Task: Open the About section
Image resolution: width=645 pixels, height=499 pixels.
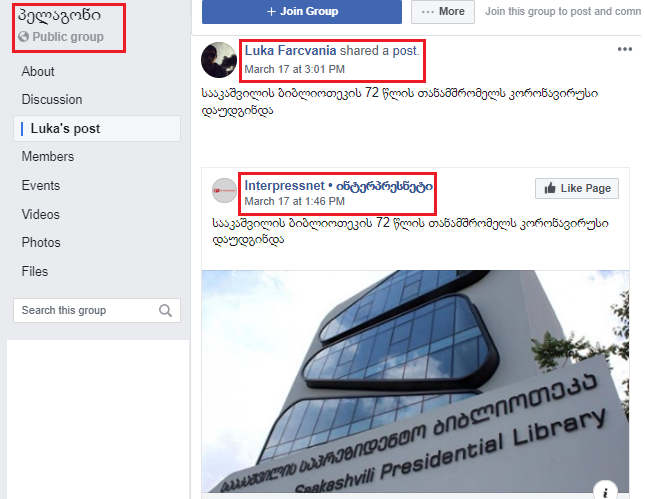Action: coord(38,72)
